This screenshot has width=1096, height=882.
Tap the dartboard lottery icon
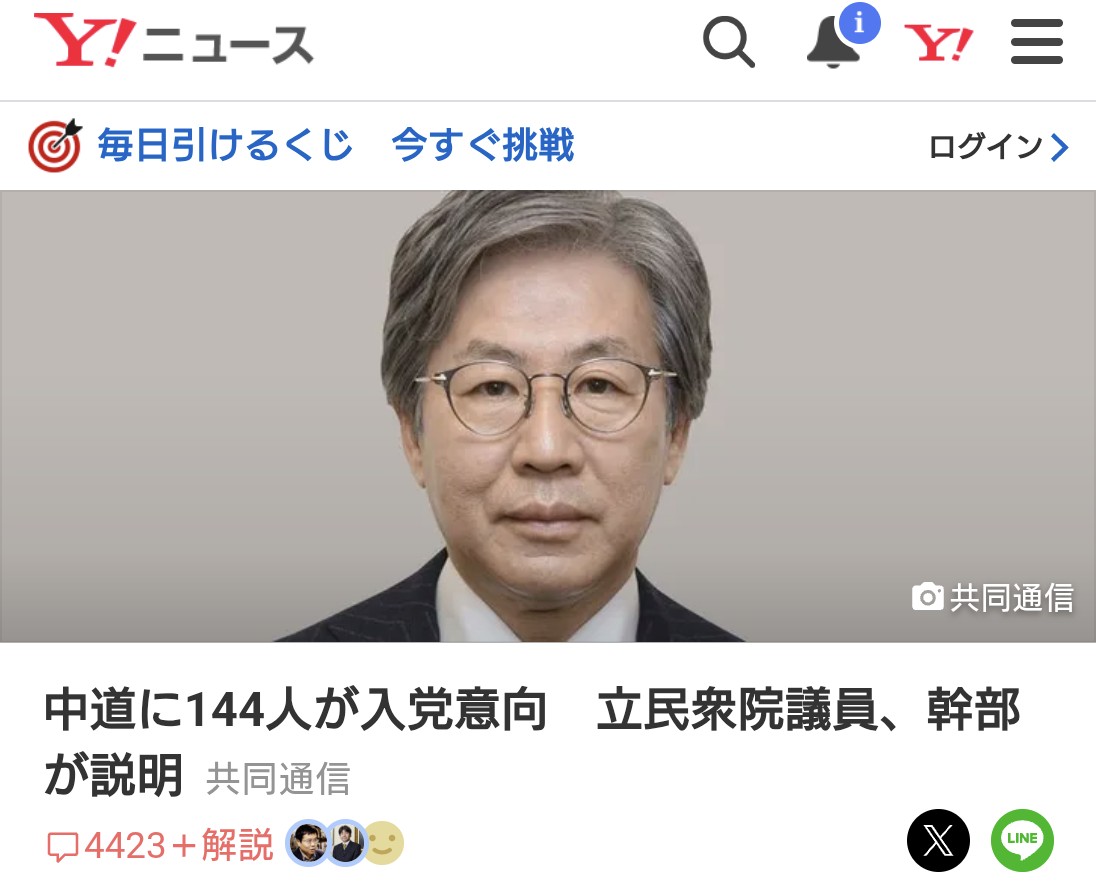click(55, 145)
